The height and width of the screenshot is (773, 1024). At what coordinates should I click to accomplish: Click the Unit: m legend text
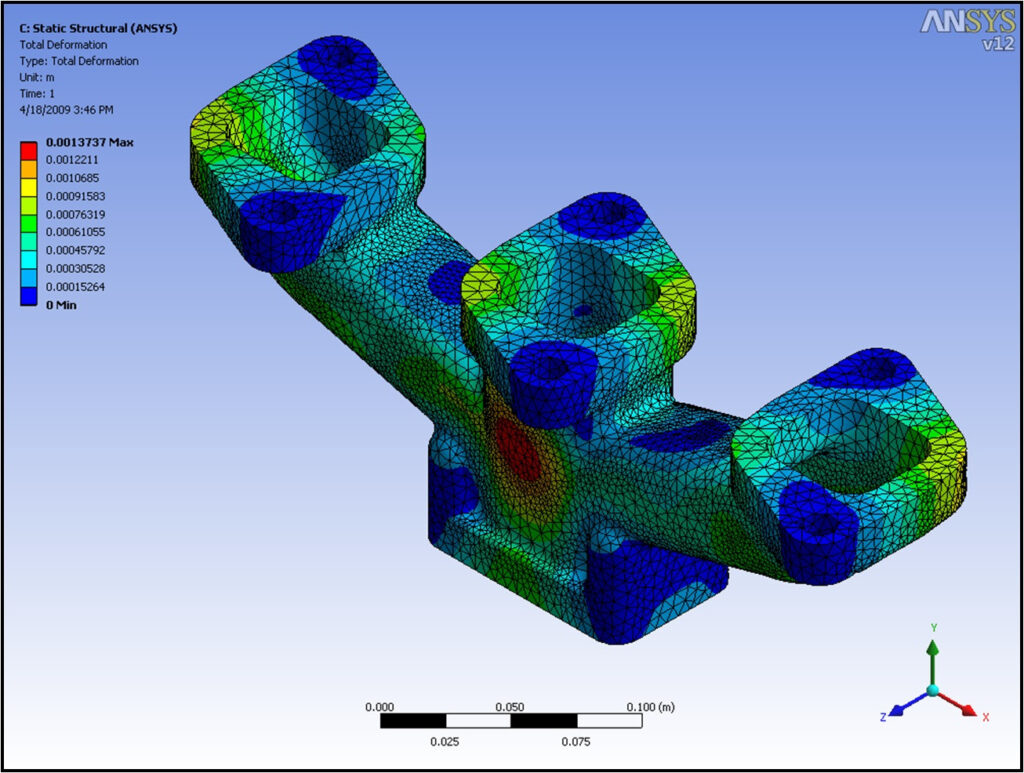[x=37, y=77]
